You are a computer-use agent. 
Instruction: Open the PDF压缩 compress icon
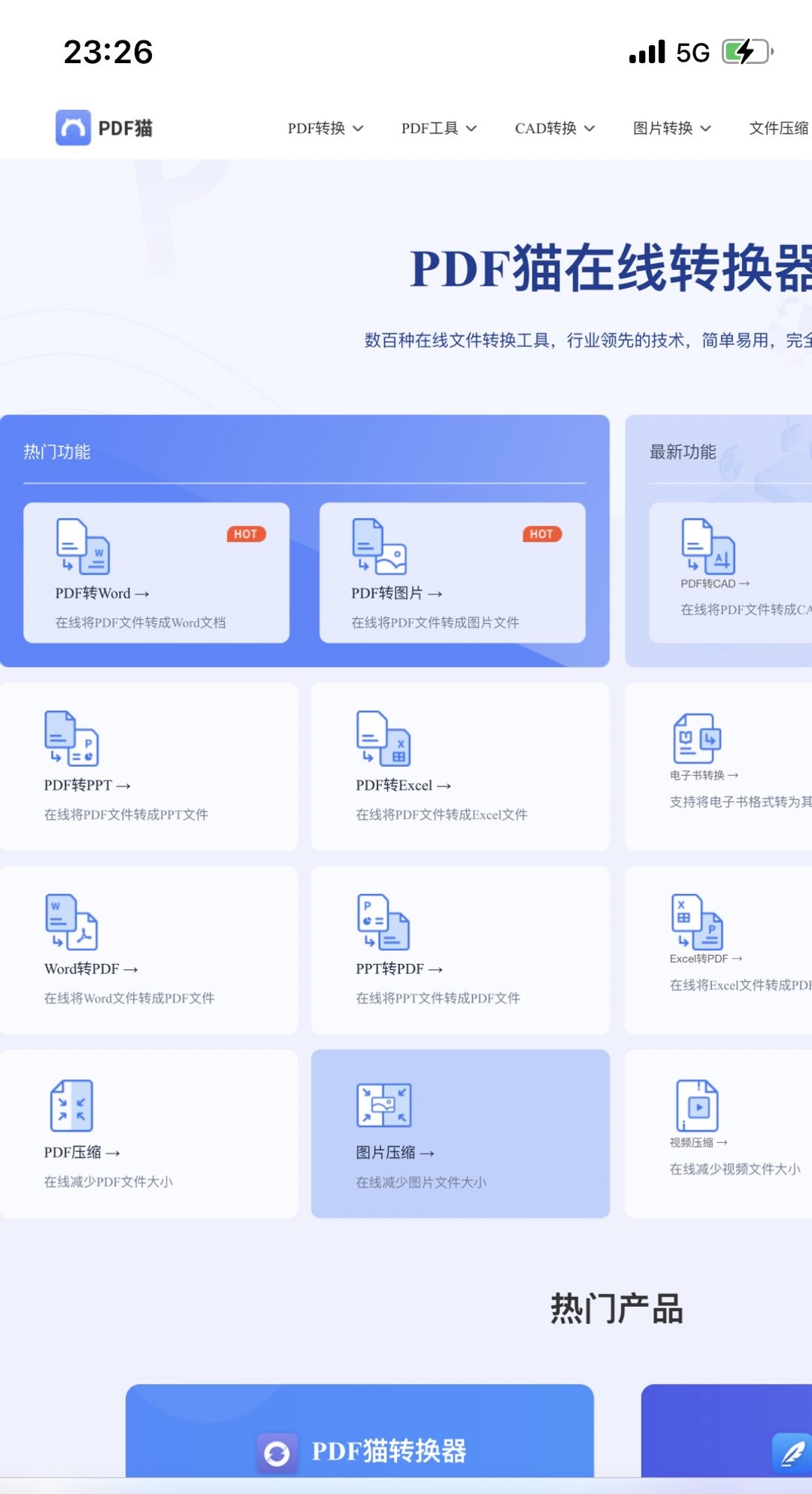pyautogui.click(x=71, y=1105)
